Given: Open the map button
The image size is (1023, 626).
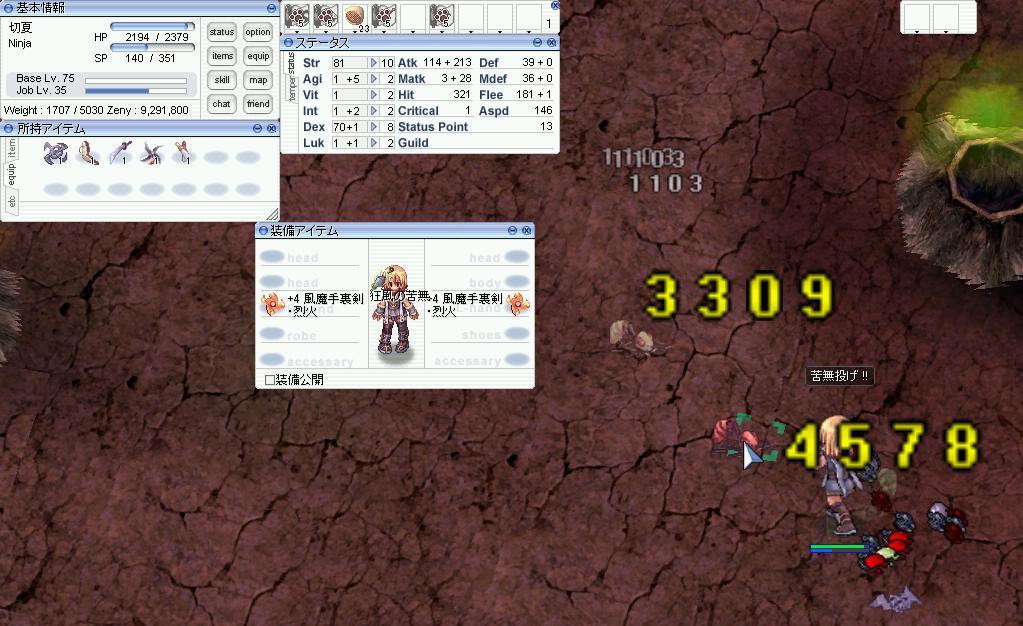Looking at the screenshot, I should 258,80.
